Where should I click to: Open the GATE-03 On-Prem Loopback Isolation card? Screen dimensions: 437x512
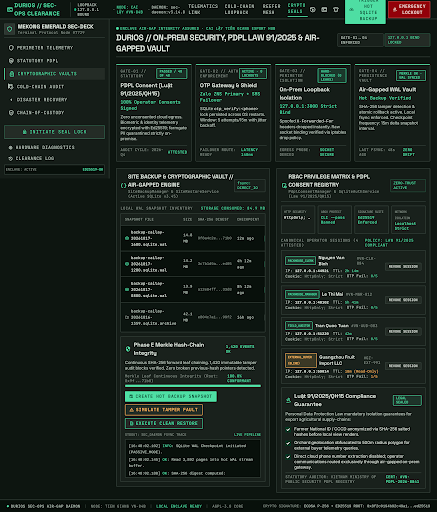click(313, 113)
